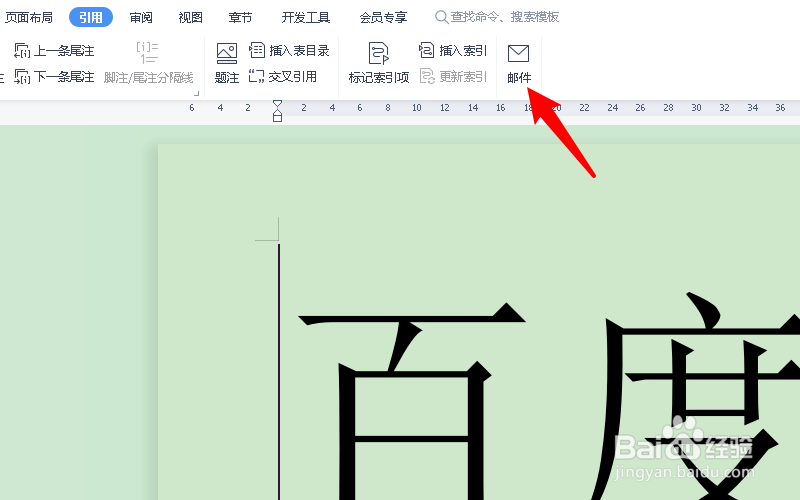Click 更新索引
The height and width of the screenshot is (500, 800).
point(453,77)
